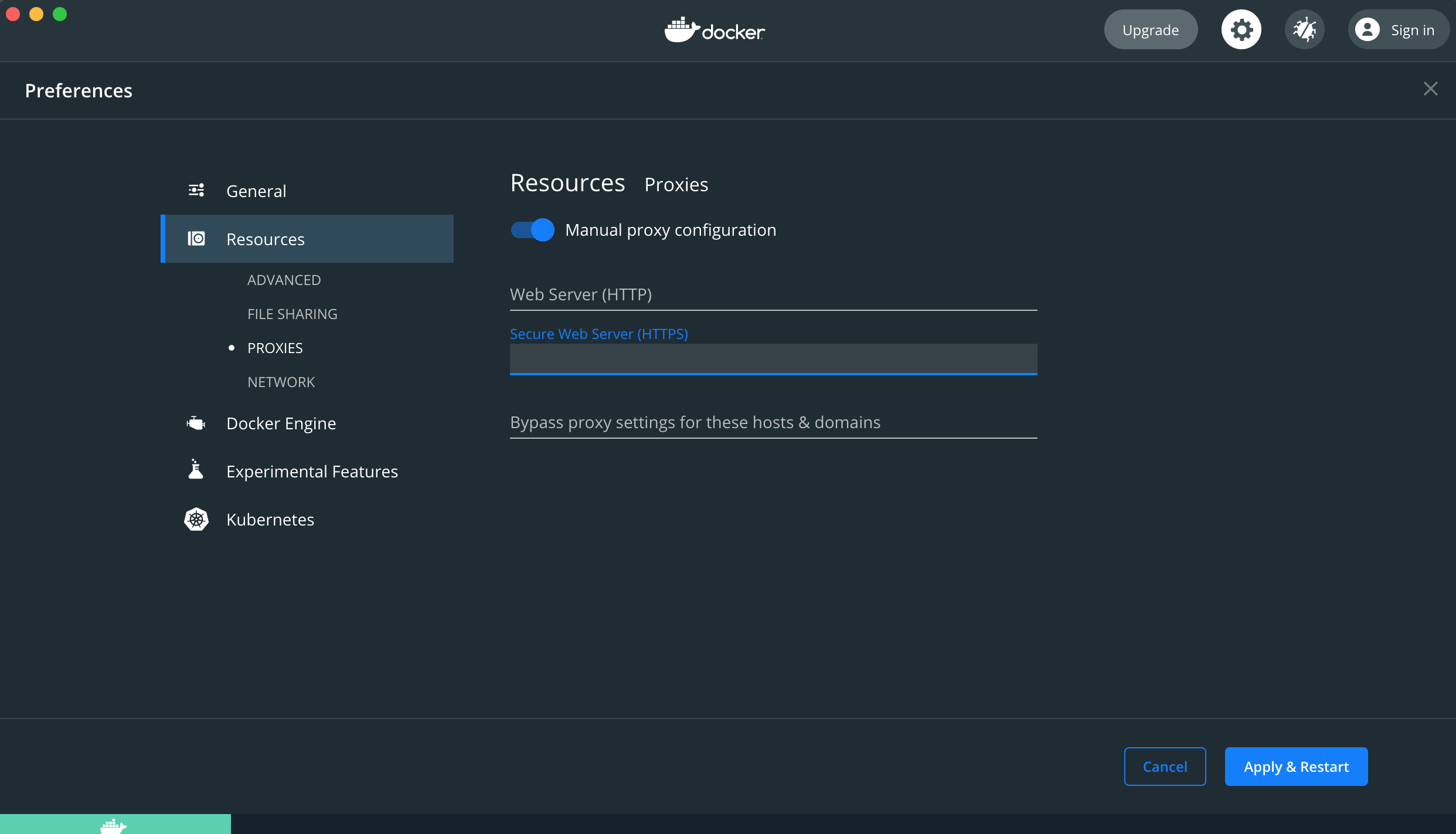Open the troubleshoot bug icon
The height and width of the screenshot is (834, 1456).
(x=1304, y=30)
